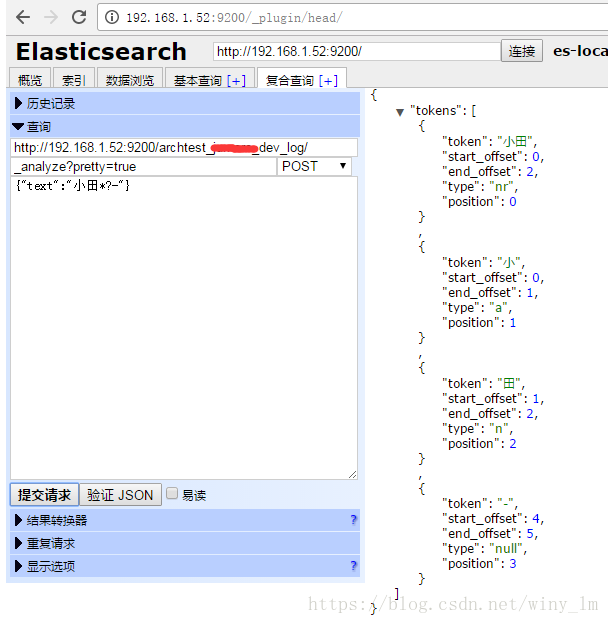Reload the page with the refresh icon
The height and width of the screenshot is (624, 609).
(79, 17)
